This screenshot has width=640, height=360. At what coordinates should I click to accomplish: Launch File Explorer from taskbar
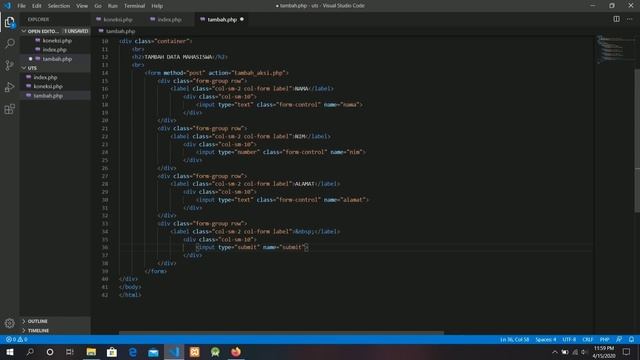[x=91, y=352]
